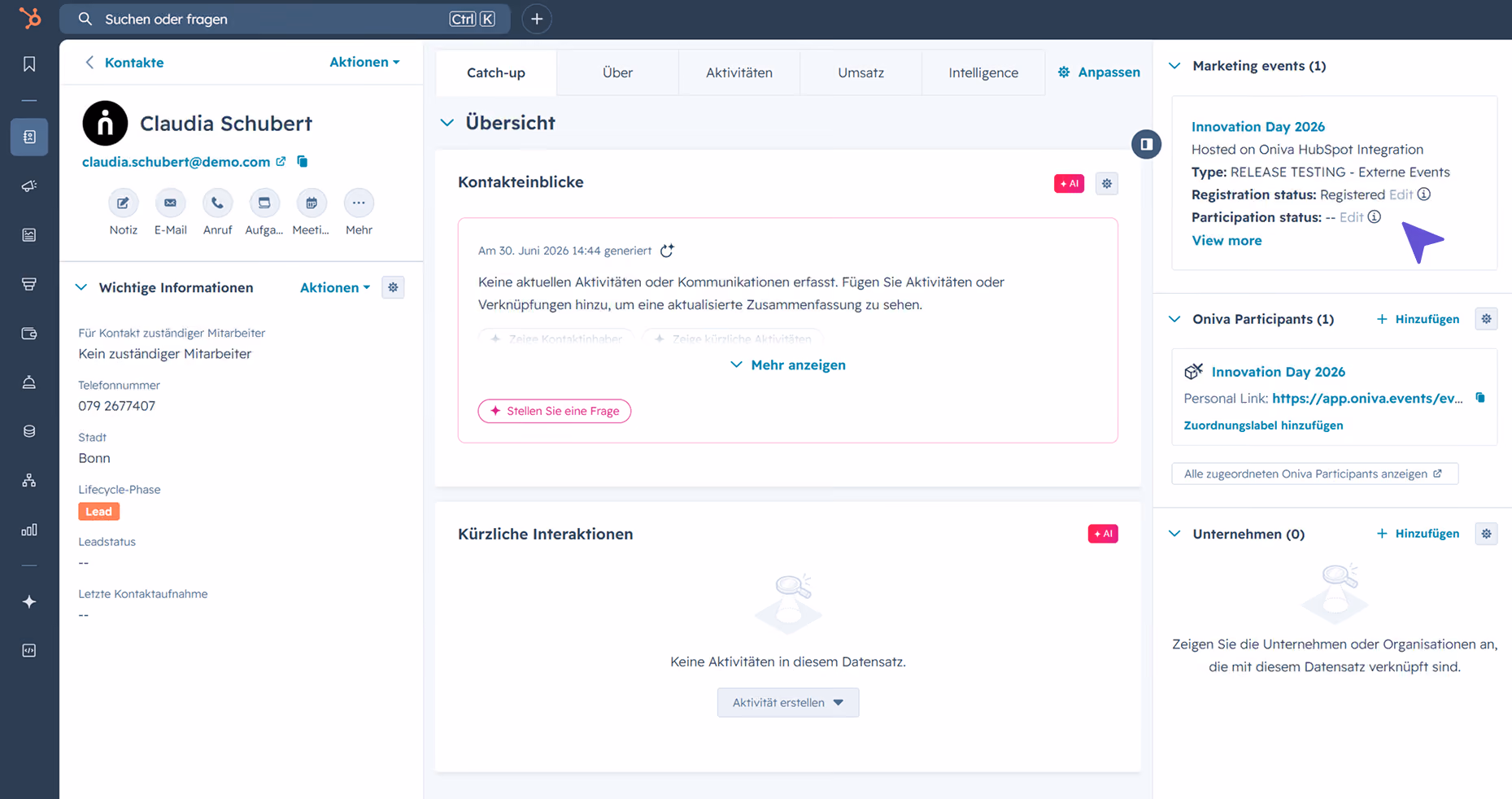
Task: Toggle the right sidebar collapse button
Action: pyautogui.click(x=1146, y=144)
